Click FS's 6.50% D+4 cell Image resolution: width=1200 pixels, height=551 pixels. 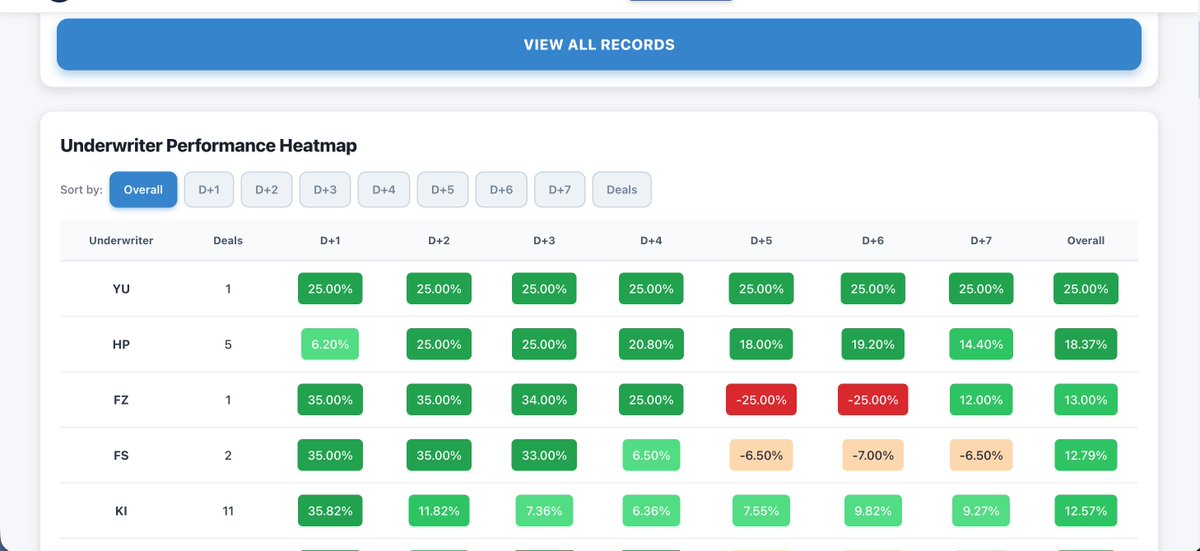tap(651, 455)
